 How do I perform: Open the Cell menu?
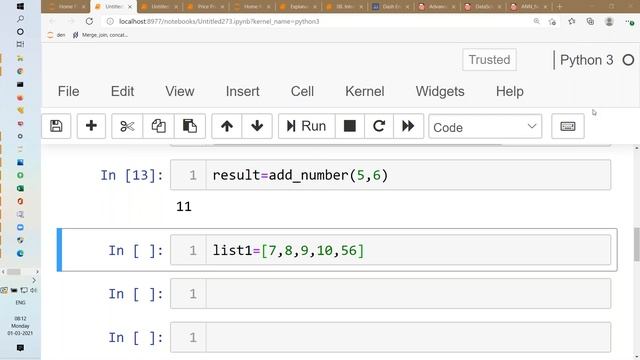pos(302,91)
